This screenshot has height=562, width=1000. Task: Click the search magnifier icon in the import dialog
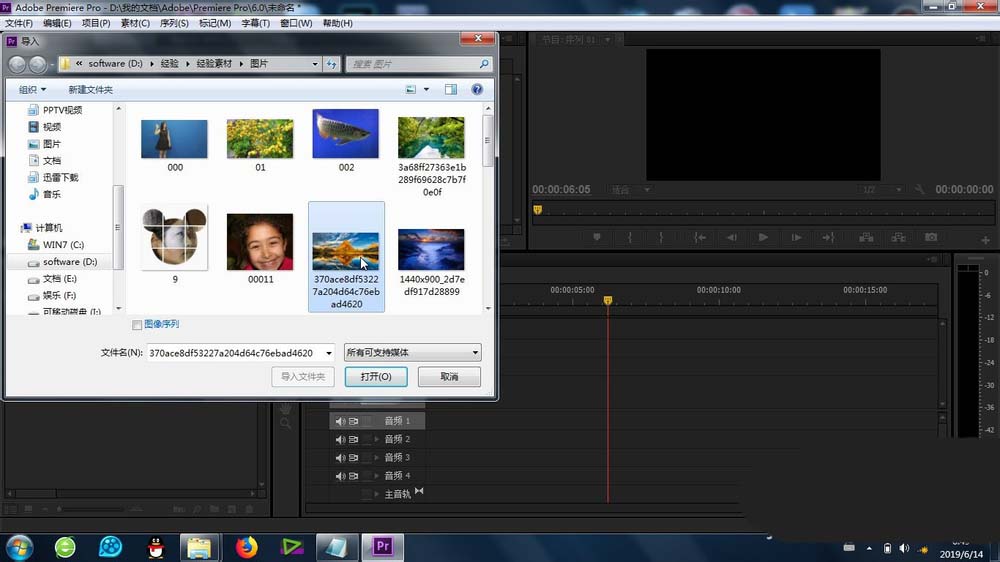pyautogui.click(x=484, y=64)
